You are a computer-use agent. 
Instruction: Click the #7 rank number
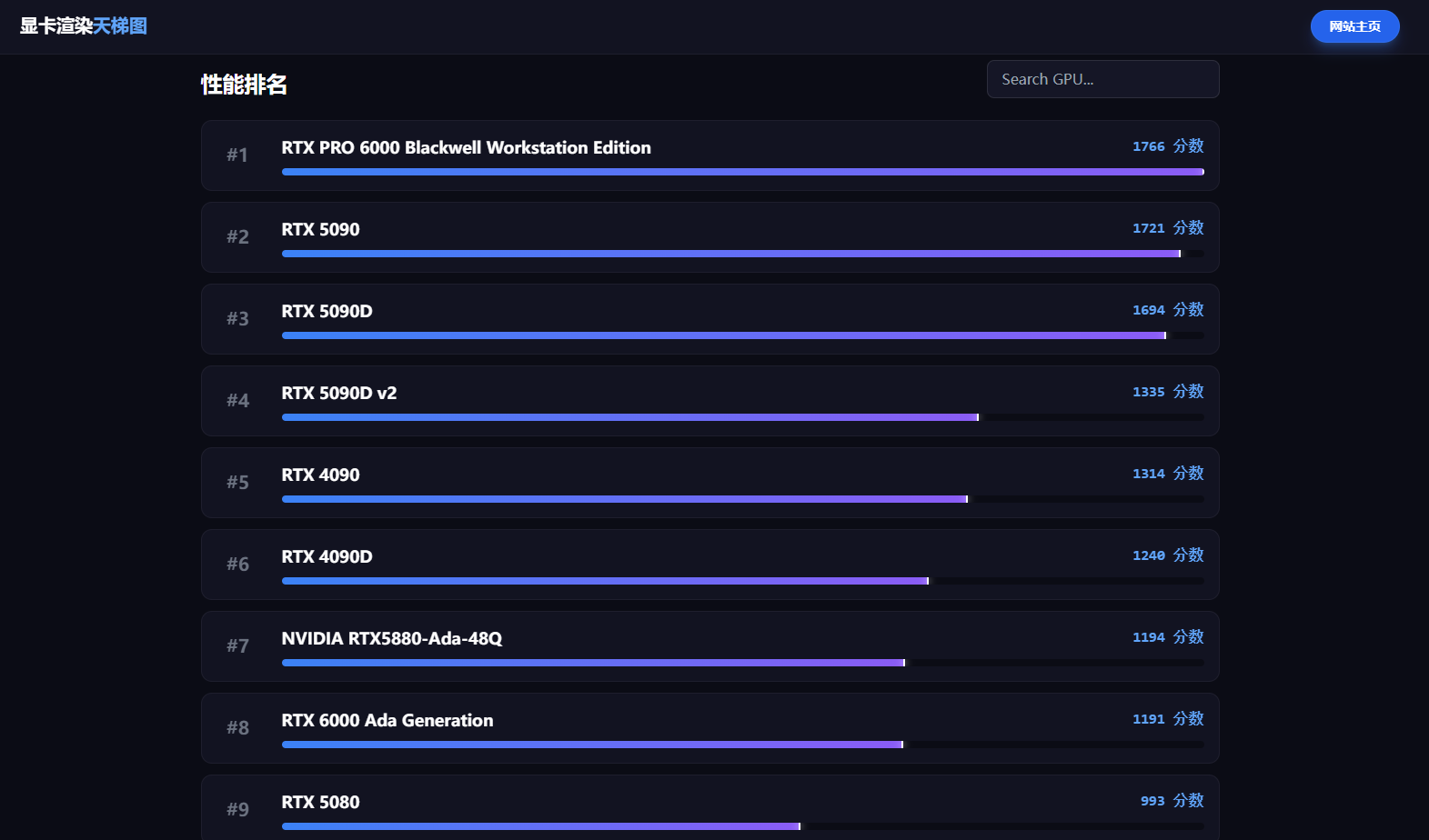click(237, 646)
